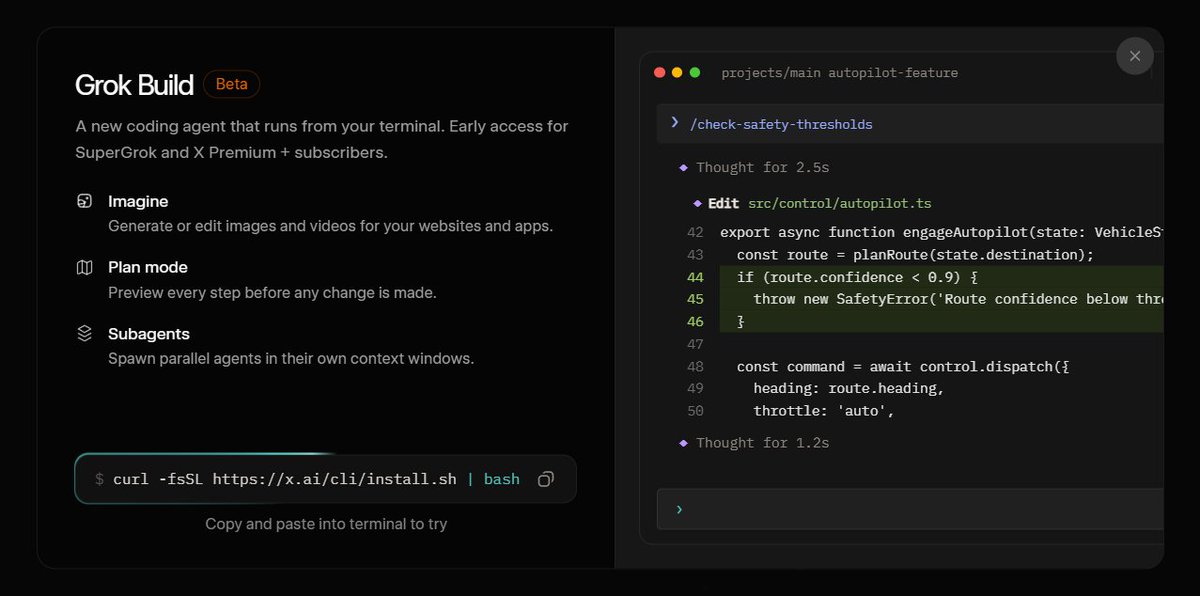The image size is (1200, 596).
Task: Click the red terminal window dot
Action: coord(659,73)
